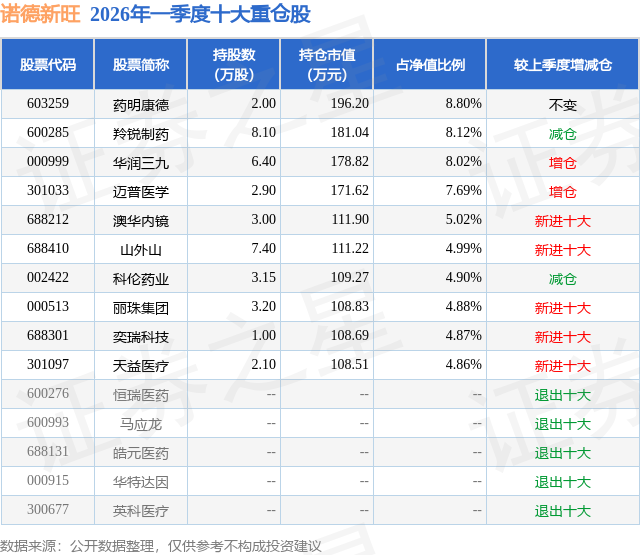The height and width of the screenshot is (555, 640).
Task: Select stock name 澳华内镜
Action: tap(141, 221)
